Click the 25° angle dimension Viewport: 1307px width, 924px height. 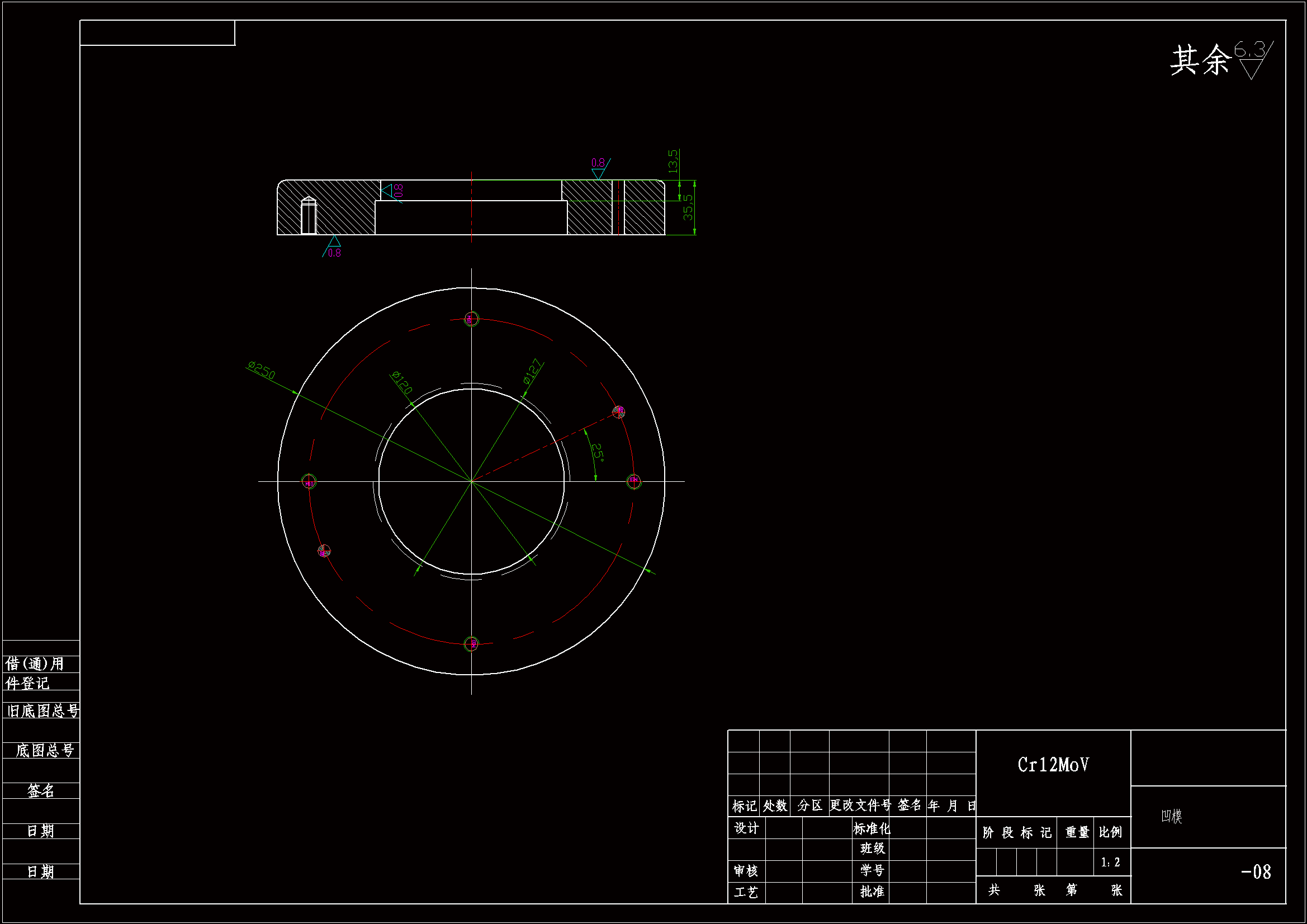point(598,452)
